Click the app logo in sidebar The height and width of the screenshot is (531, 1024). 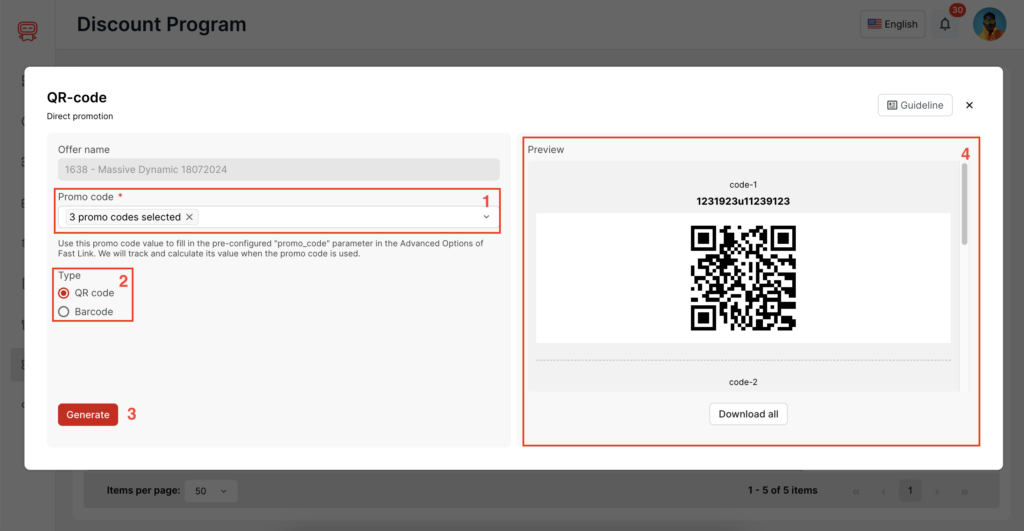(x=27, y=30)
